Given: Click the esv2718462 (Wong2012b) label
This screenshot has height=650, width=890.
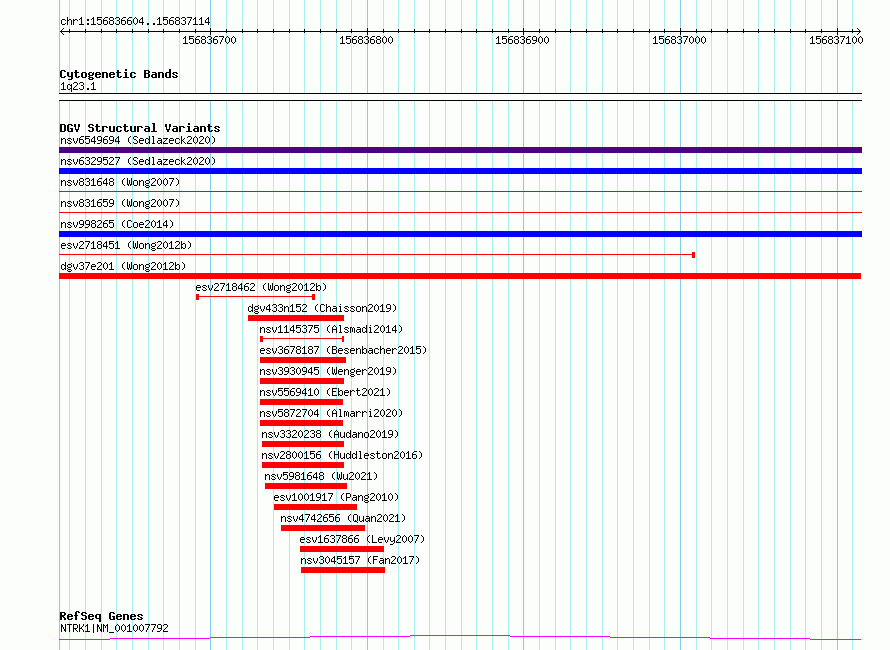Looking at the screenshot, I should click(261, 287).
